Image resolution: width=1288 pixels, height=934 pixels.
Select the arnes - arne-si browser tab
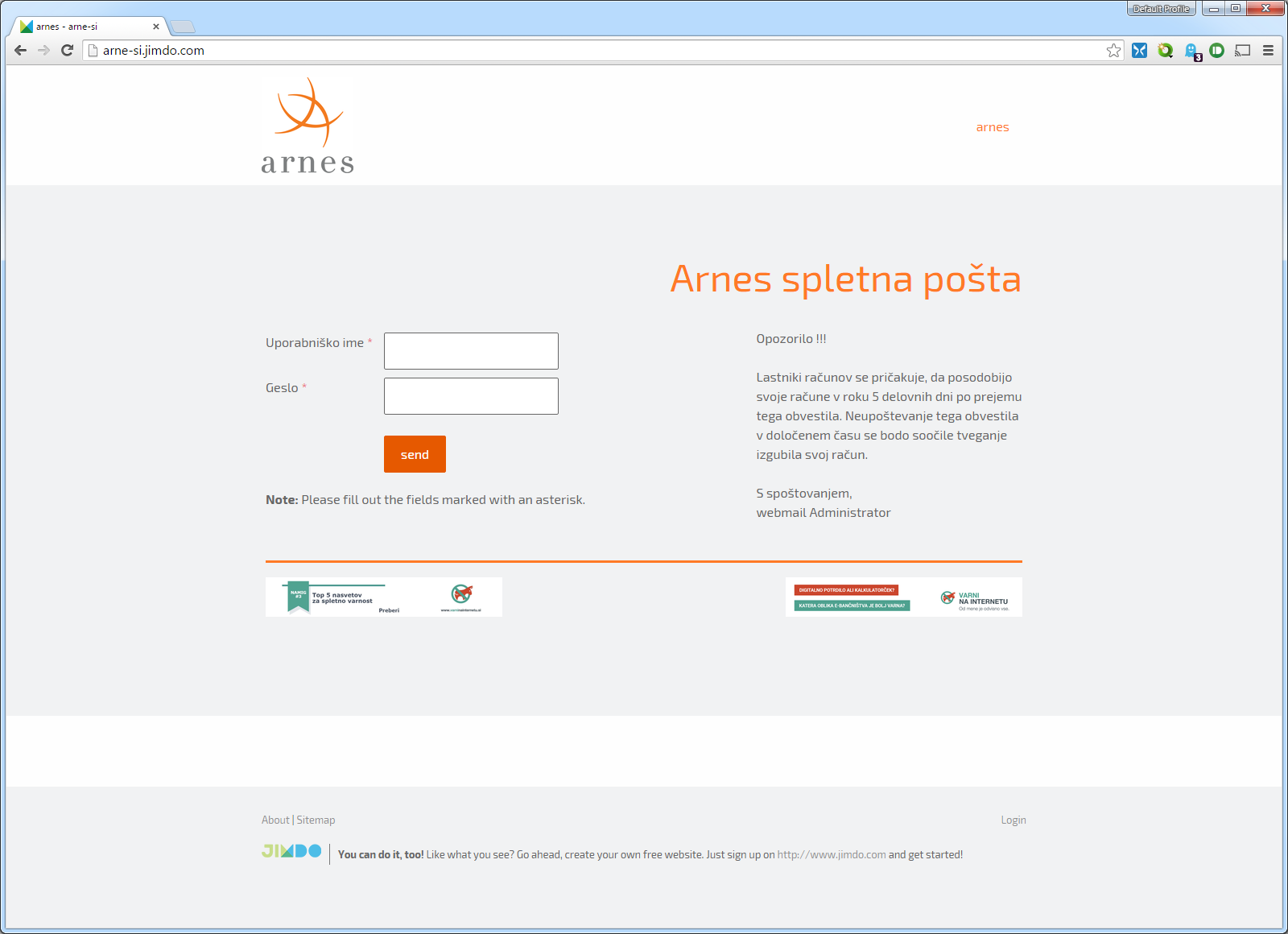[x=89, y=27]
